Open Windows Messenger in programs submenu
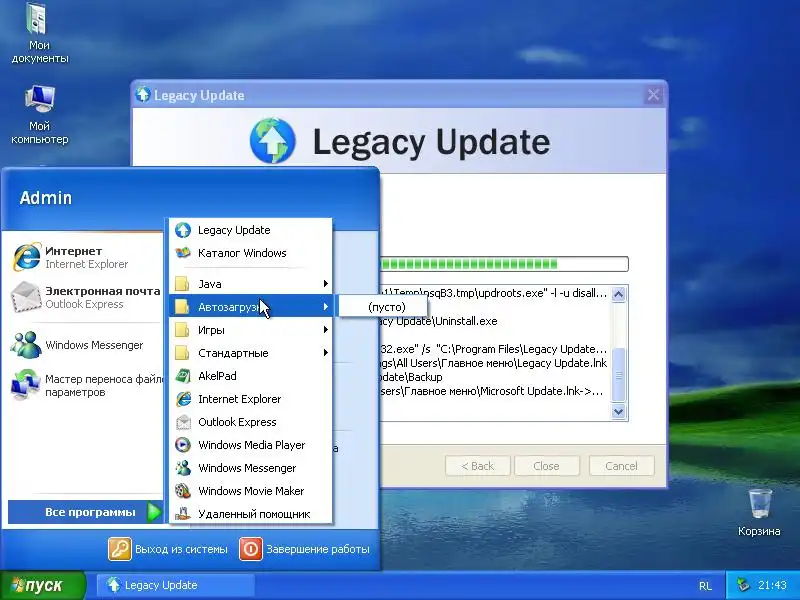Viewport: 800px width, 600px height. tap(251, 468)
